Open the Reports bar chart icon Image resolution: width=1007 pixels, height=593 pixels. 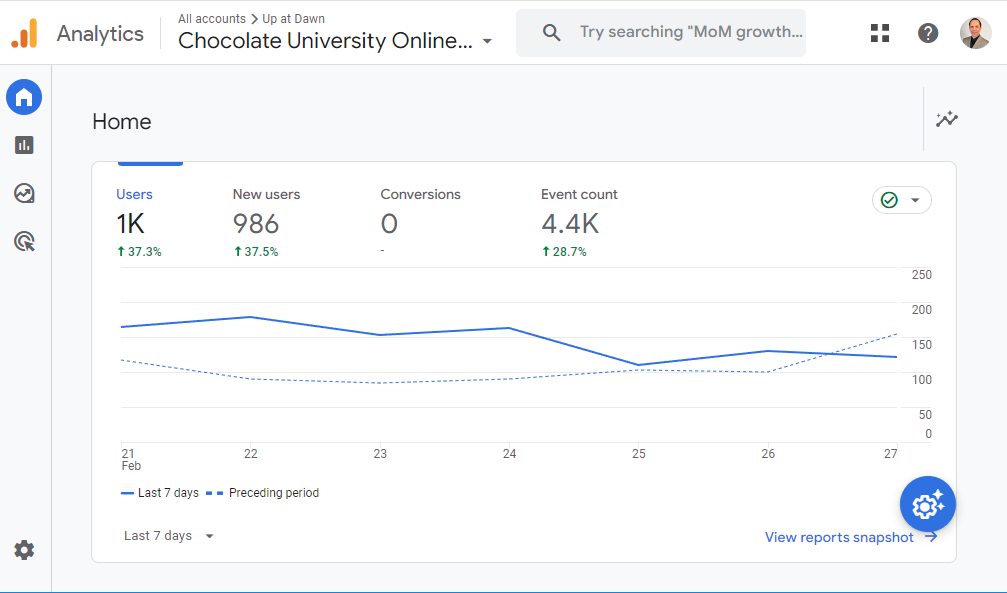(24, 145)
